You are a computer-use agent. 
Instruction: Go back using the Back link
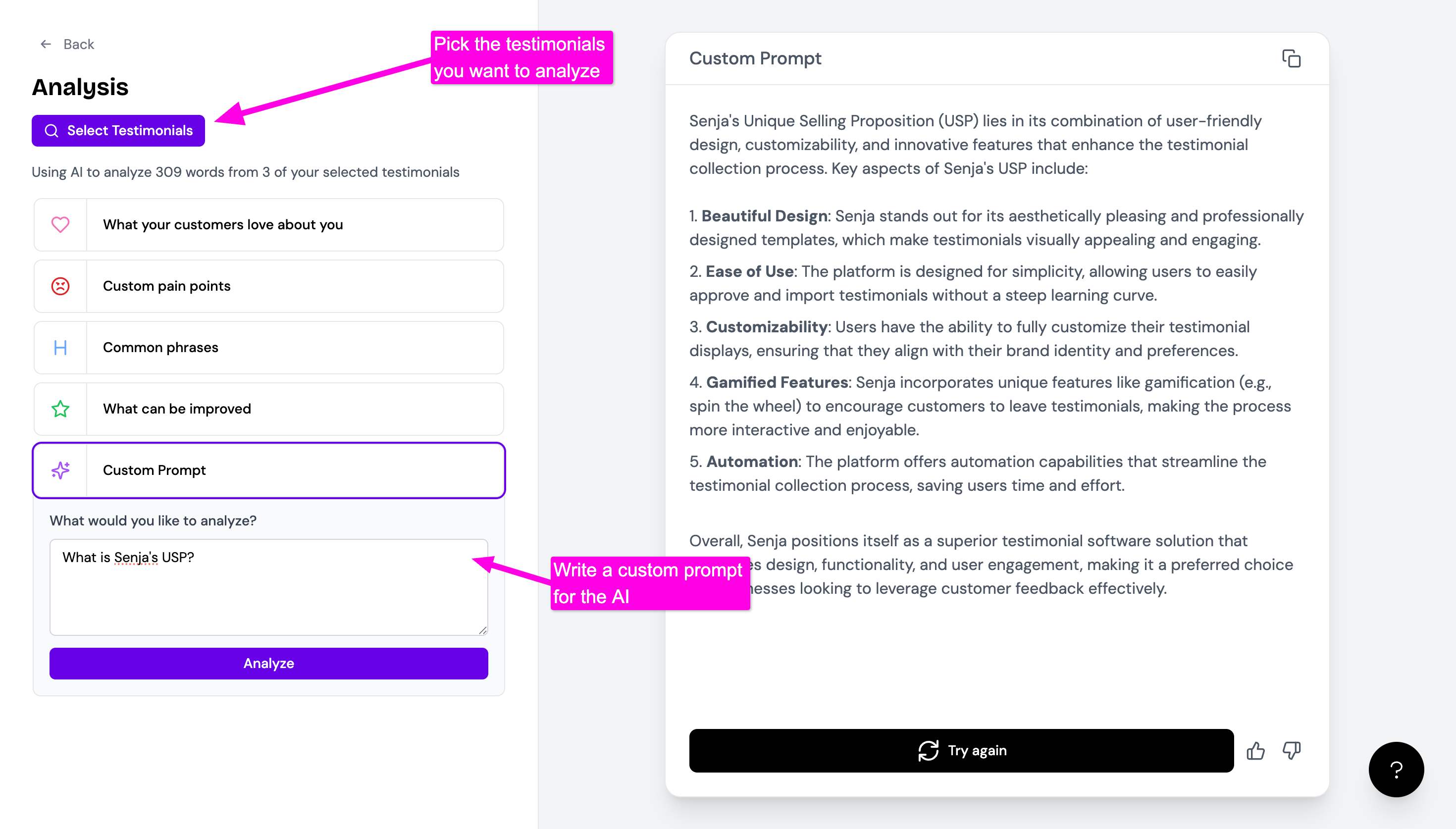(x=79, y=45)
